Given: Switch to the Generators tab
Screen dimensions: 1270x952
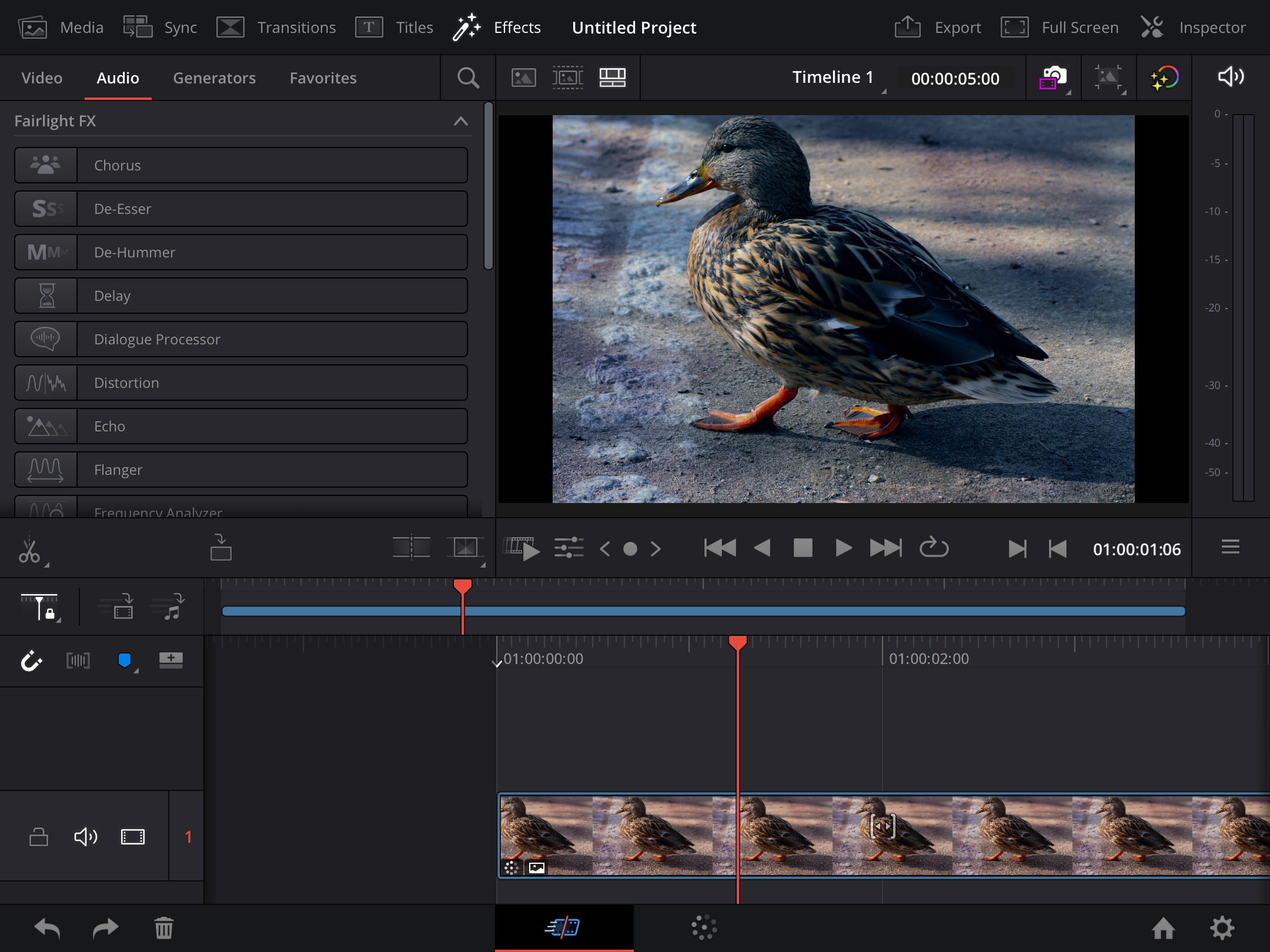Looking at the screenshot, I should coord(214,78).
